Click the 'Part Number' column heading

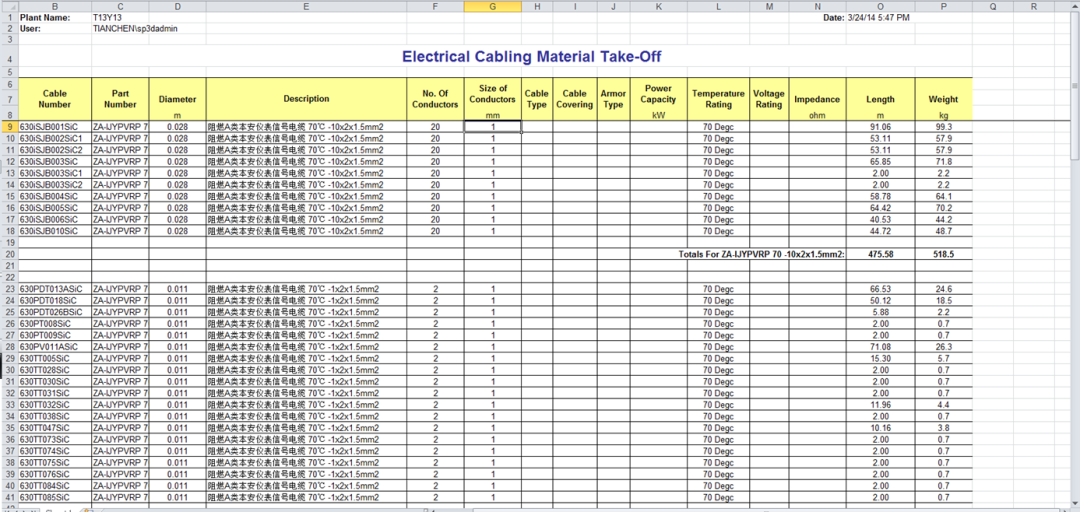coord(120,99)
